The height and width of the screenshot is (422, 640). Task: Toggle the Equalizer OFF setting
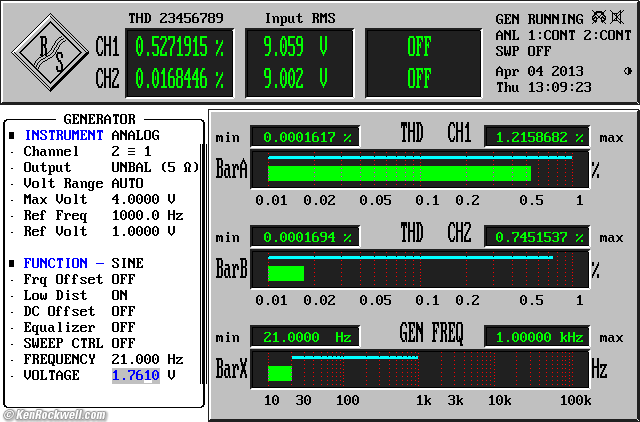[124, 327]
